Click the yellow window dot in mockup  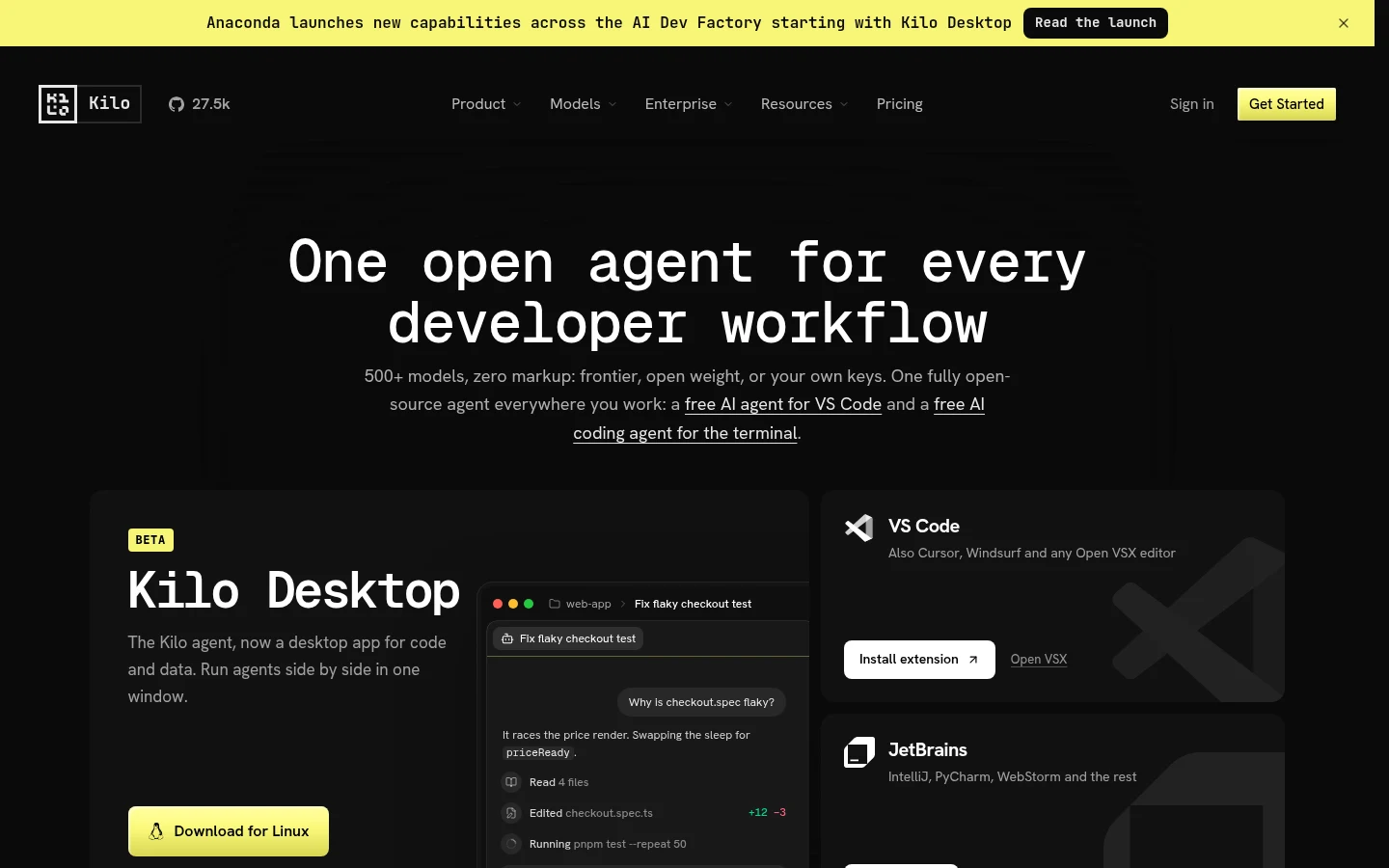pos(513,604)
